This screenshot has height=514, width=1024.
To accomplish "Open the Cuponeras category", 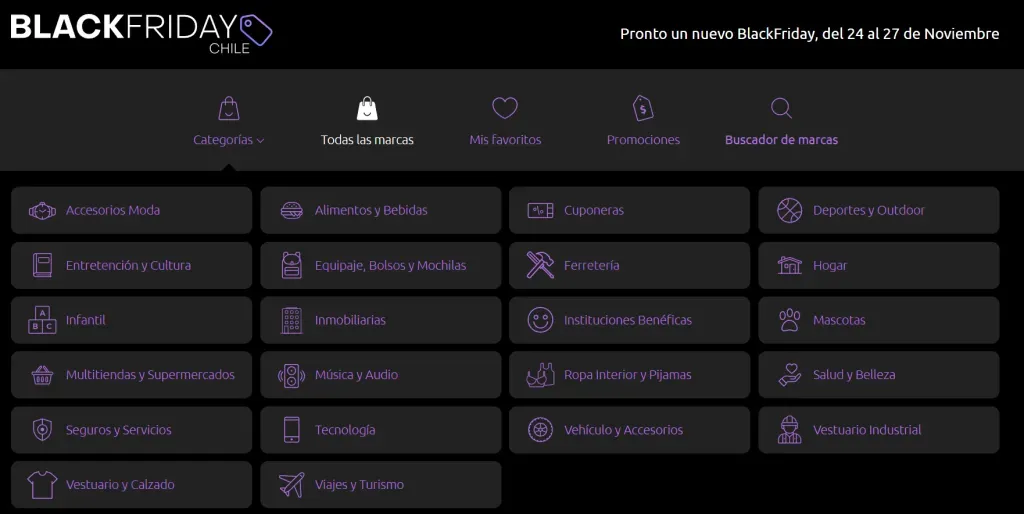I will pos(630,210).
